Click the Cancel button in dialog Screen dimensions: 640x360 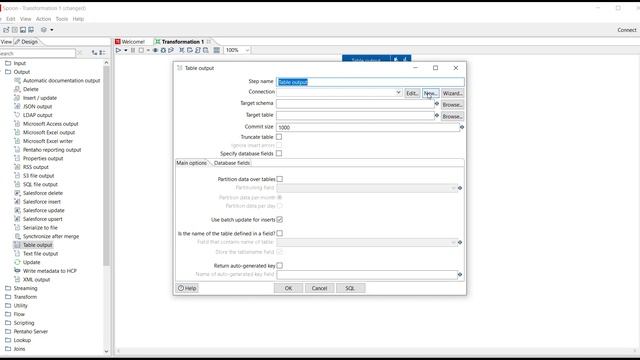[x=319, y=288]
